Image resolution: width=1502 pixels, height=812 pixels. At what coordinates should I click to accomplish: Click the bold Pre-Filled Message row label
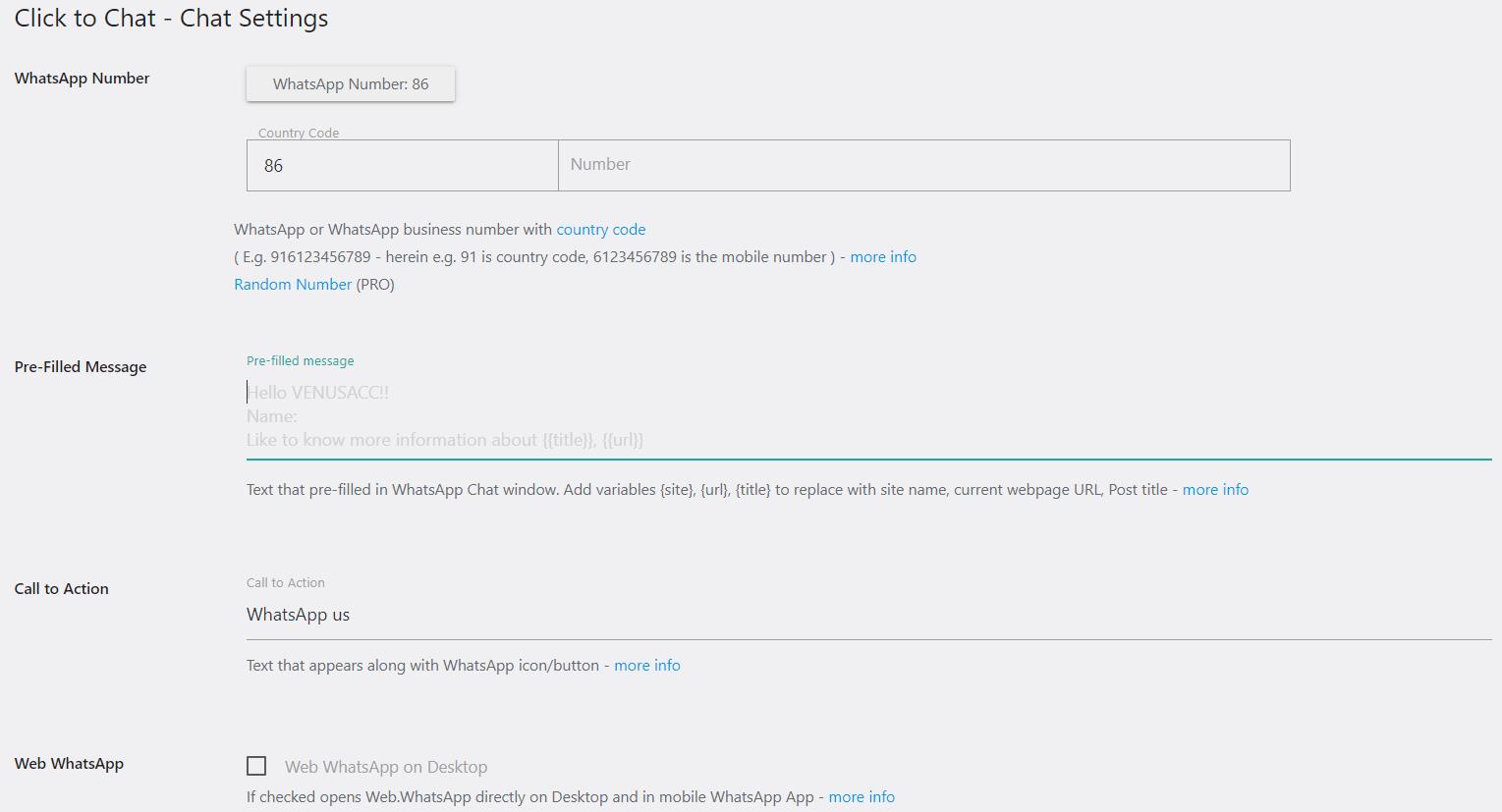coord(81,367)
